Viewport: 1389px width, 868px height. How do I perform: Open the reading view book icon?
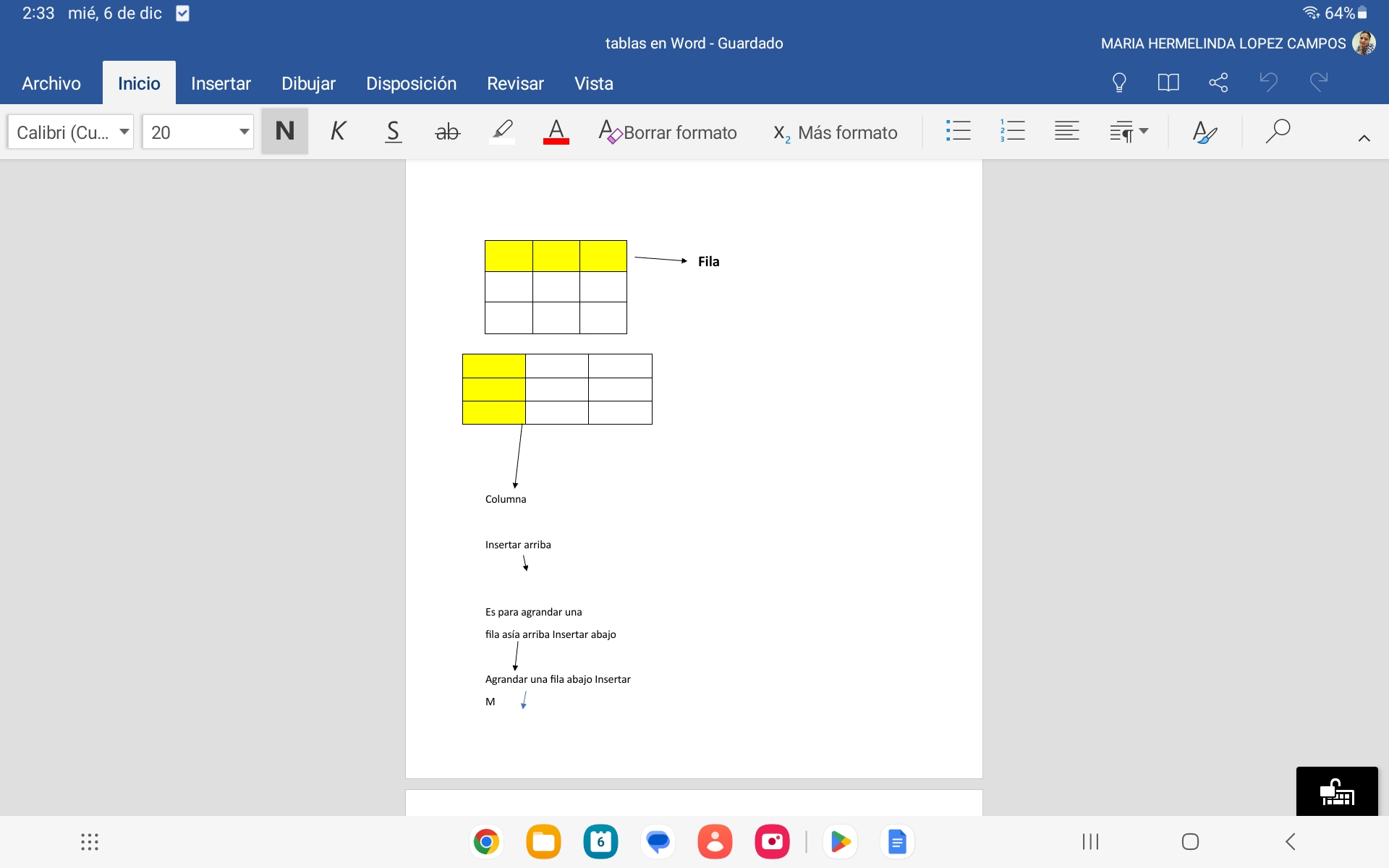click(x=1168, y=82)
